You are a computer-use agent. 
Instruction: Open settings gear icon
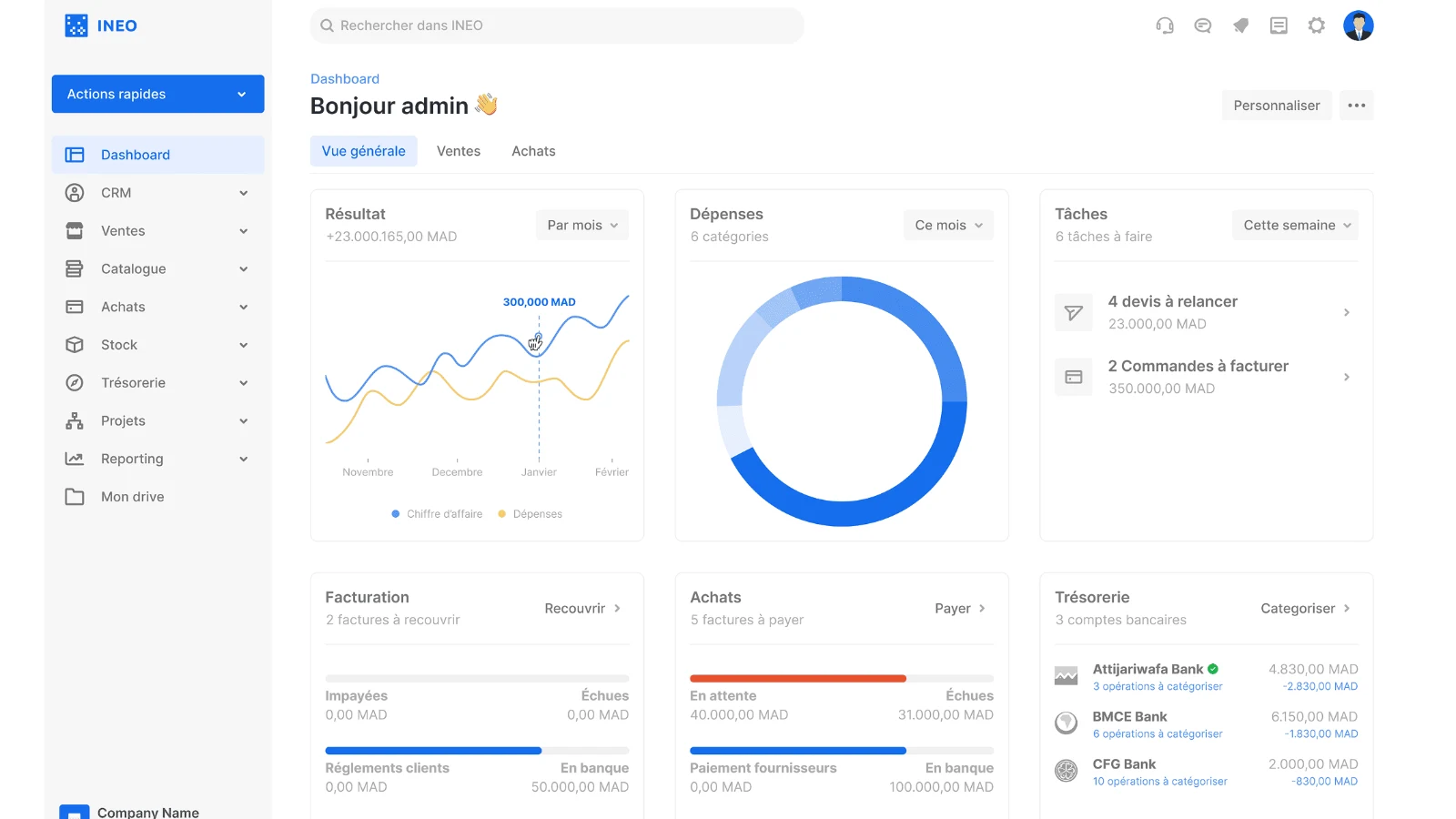point(1317,25)
